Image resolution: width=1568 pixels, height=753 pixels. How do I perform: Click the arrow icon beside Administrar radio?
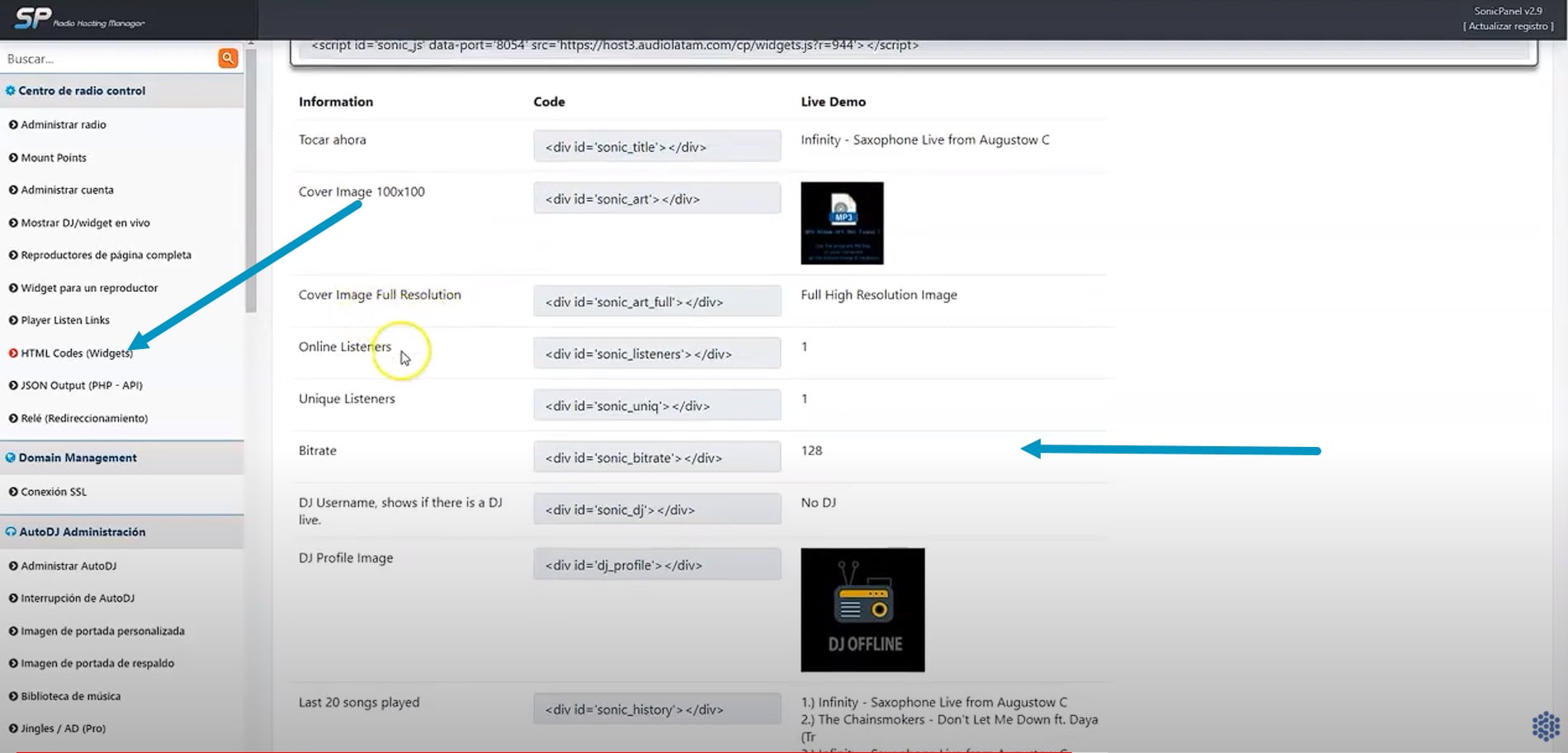[13, 125]
